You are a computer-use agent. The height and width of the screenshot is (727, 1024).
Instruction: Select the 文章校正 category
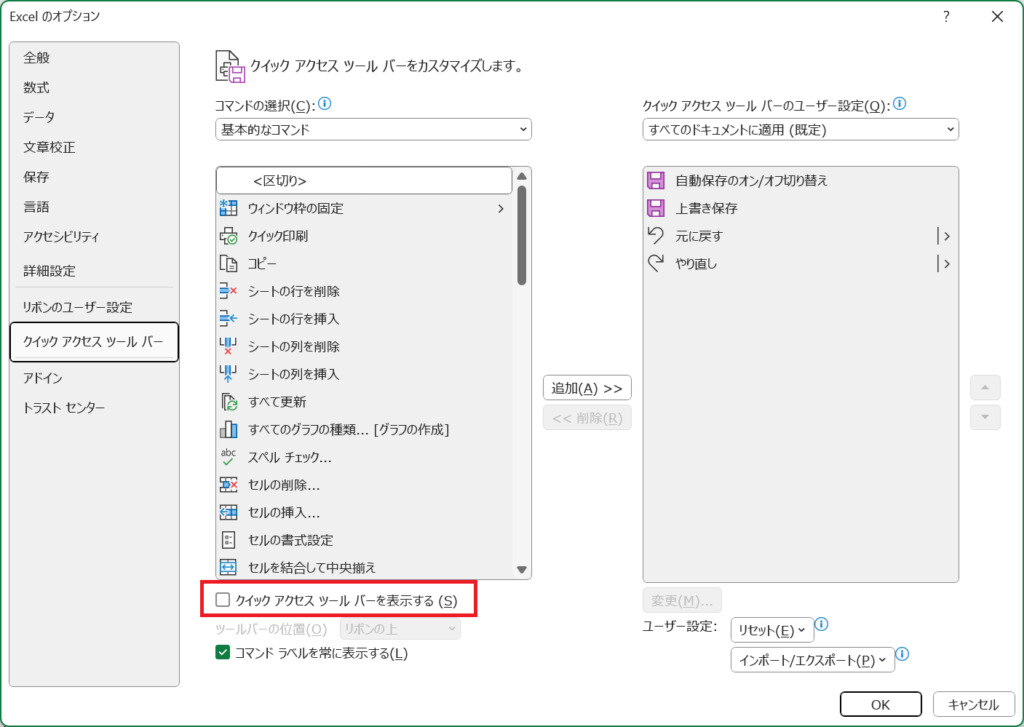[95, 148]
